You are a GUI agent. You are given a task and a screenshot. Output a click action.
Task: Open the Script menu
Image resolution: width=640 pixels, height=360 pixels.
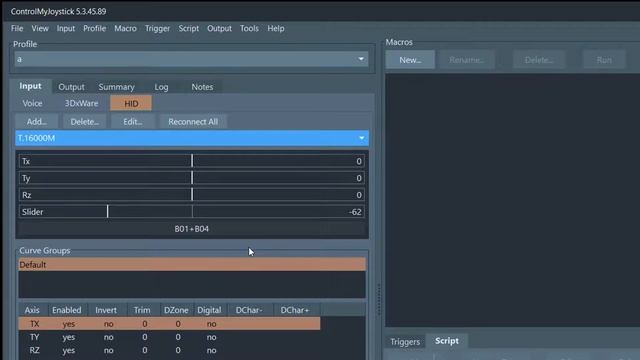[x=189, y=28]
